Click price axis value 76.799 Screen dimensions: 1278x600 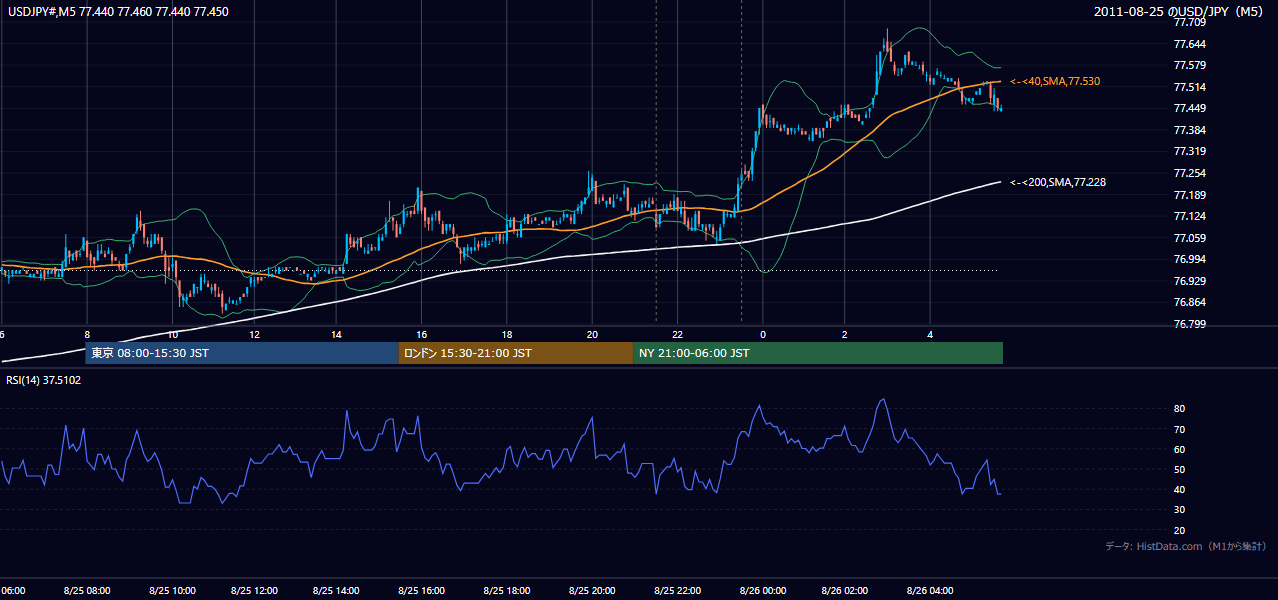(x=1188, y=324)
